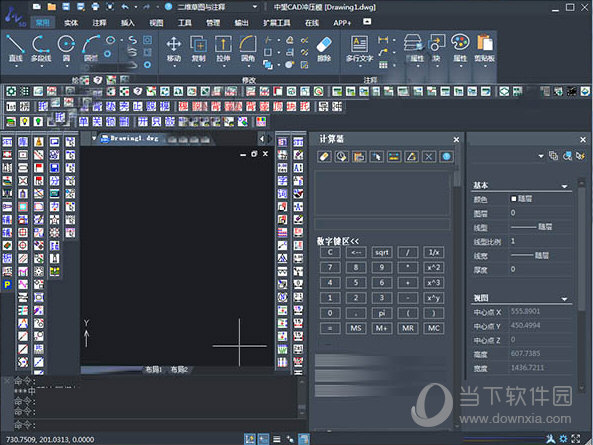Click the settings gear icon in status bar
This screenshot has height=445, width=593.
(x=564, y=439)
